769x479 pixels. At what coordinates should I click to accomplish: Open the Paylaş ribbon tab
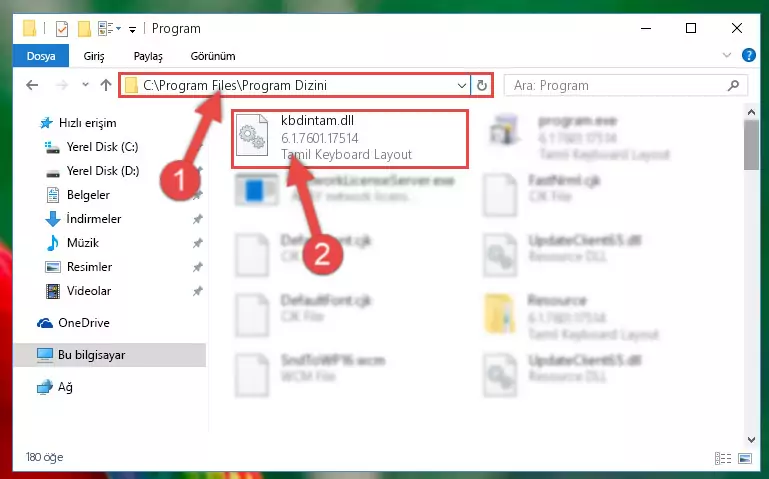pyautogui.click(x=148, y=56)
